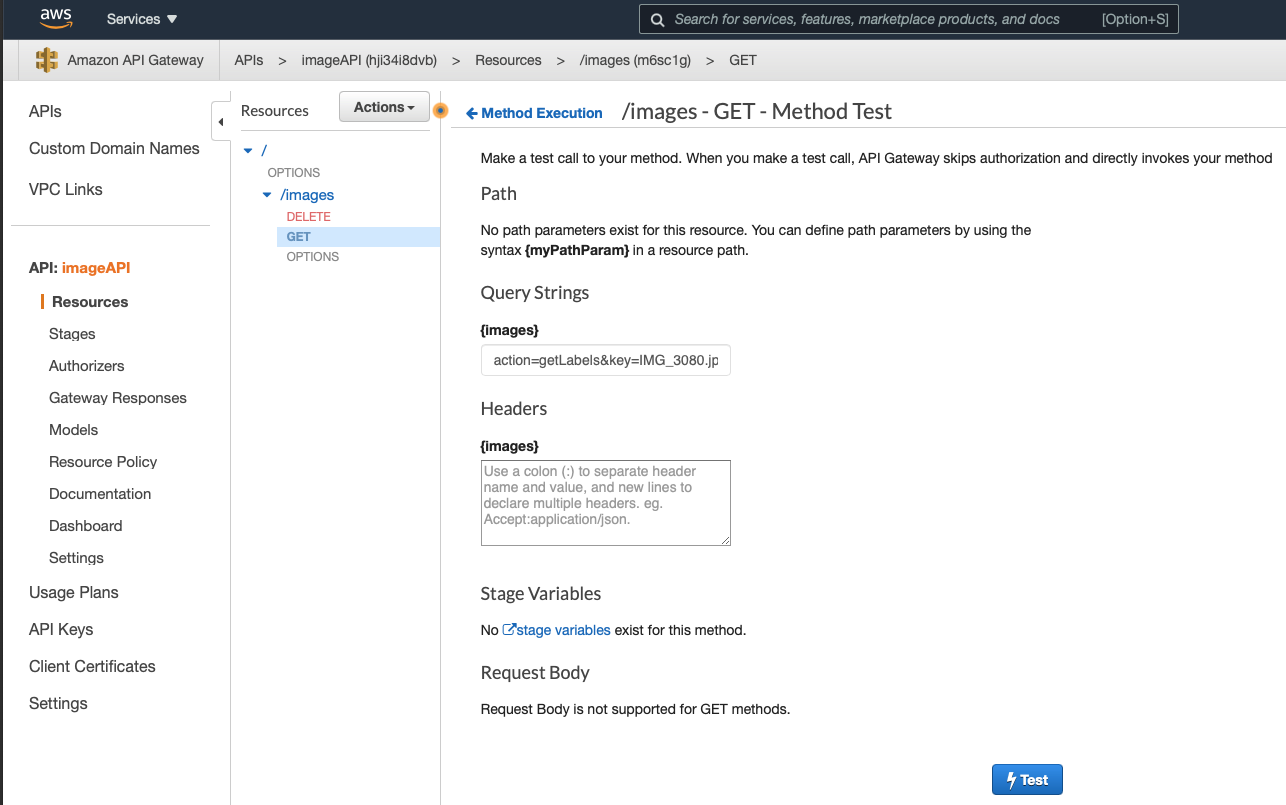The height and width of the screenshot is (805, 1286).
Task: Open Resource Policy page
Action: [x=103, y=462]
